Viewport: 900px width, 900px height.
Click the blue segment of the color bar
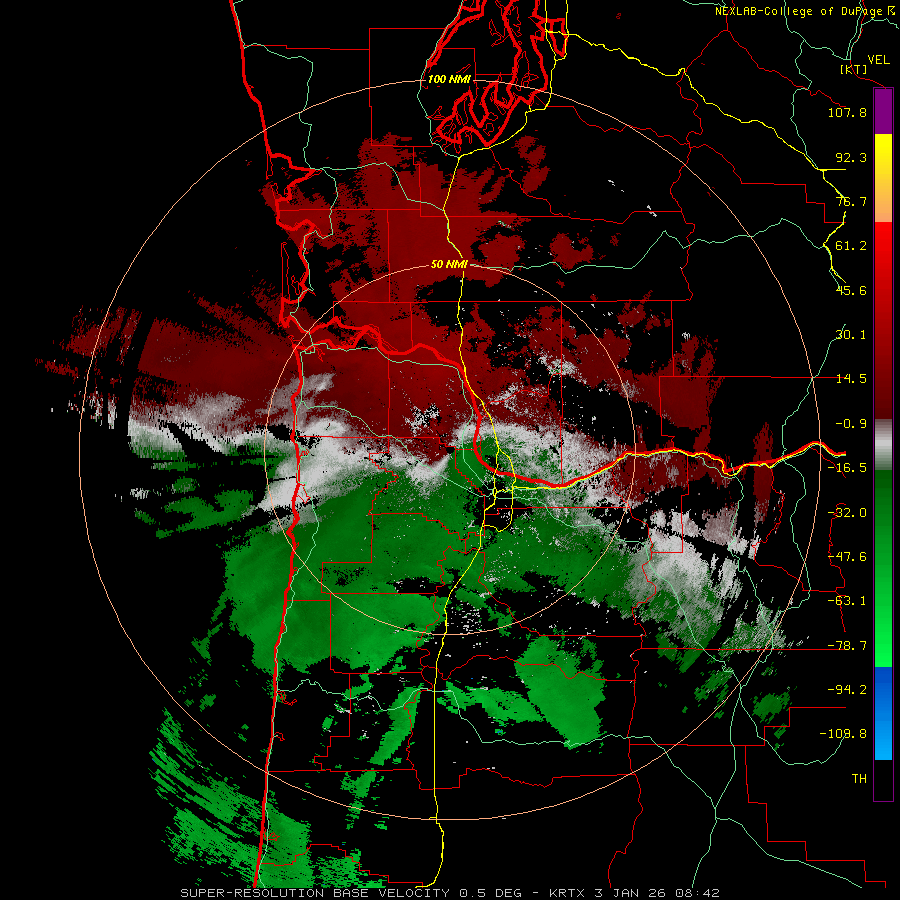pos(883,713)
